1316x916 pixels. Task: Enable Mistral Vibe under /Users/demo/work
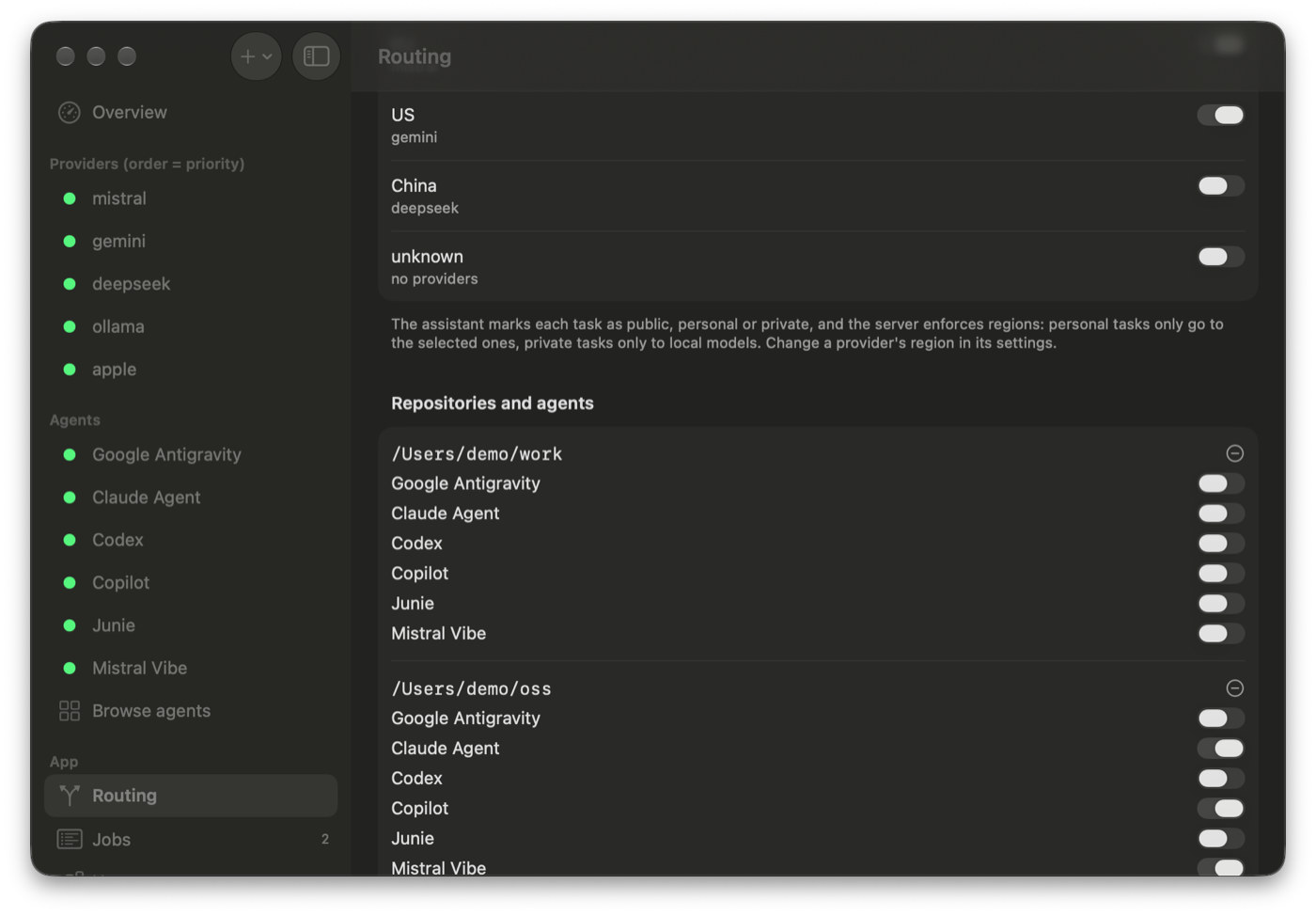point(1221,634)
